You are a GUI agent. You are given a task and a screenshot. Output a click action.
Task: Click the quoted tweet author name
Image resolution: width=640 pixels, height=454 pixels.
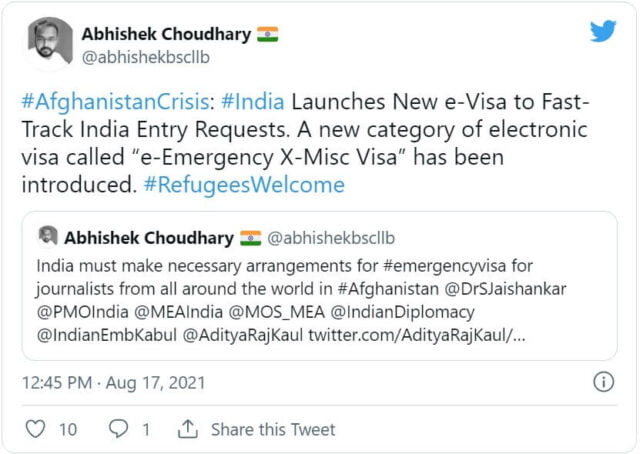coord(148,237)
